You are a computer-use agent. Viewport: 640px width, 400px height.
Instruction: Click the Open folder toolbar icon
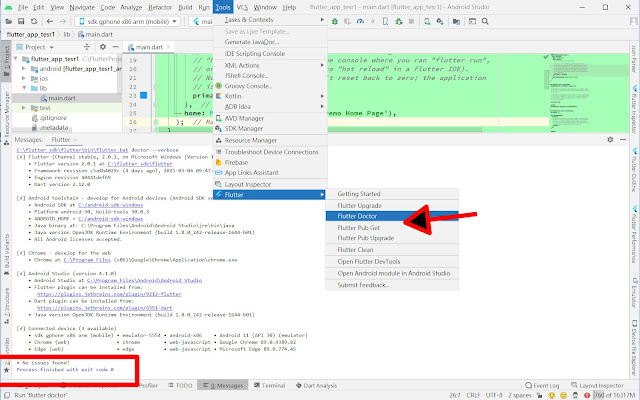pos(8,21)
